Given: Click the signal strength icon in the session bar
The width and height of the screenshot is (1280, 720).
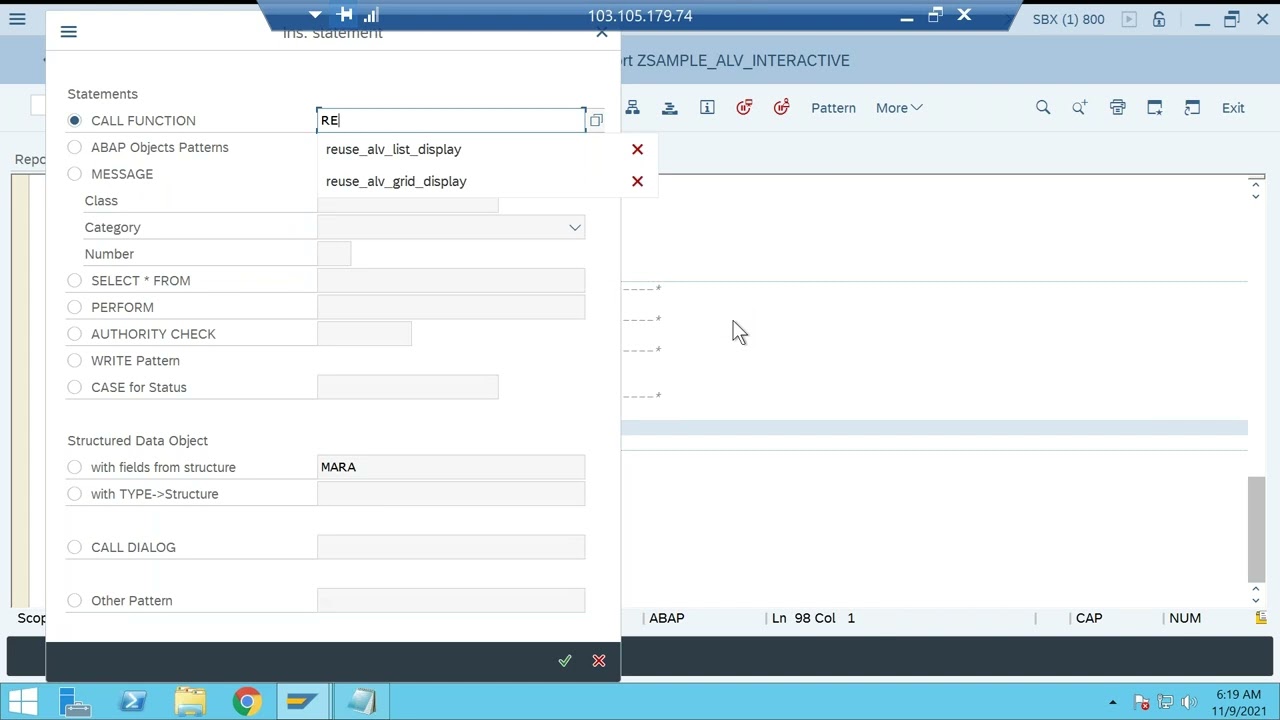Looking at the screenshot, I should click(x=371, y=15).
